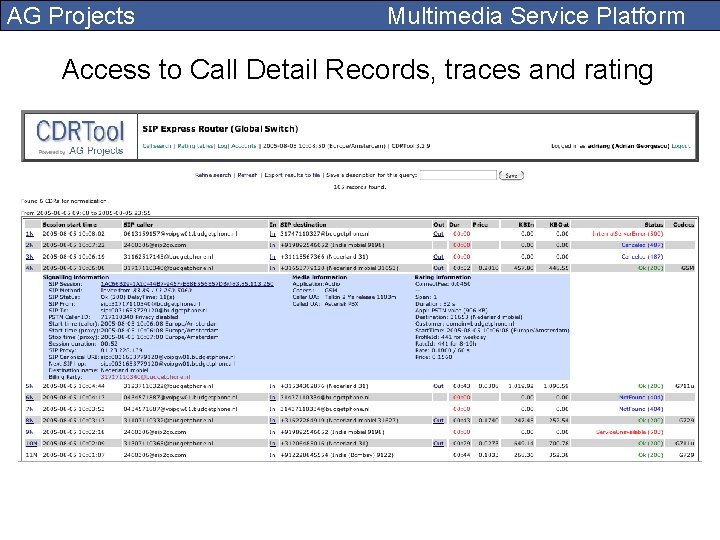Viewport: 720px width, 540px height.
Task: Click the Media Information heading
Action: pos(320,277)
